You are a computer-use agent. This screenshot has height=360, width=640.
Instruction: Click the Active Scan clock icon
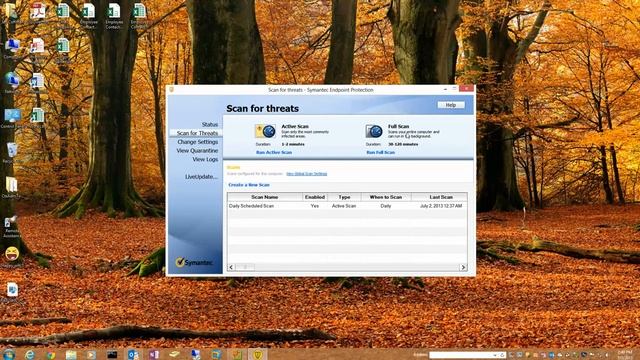pos(265,131)
